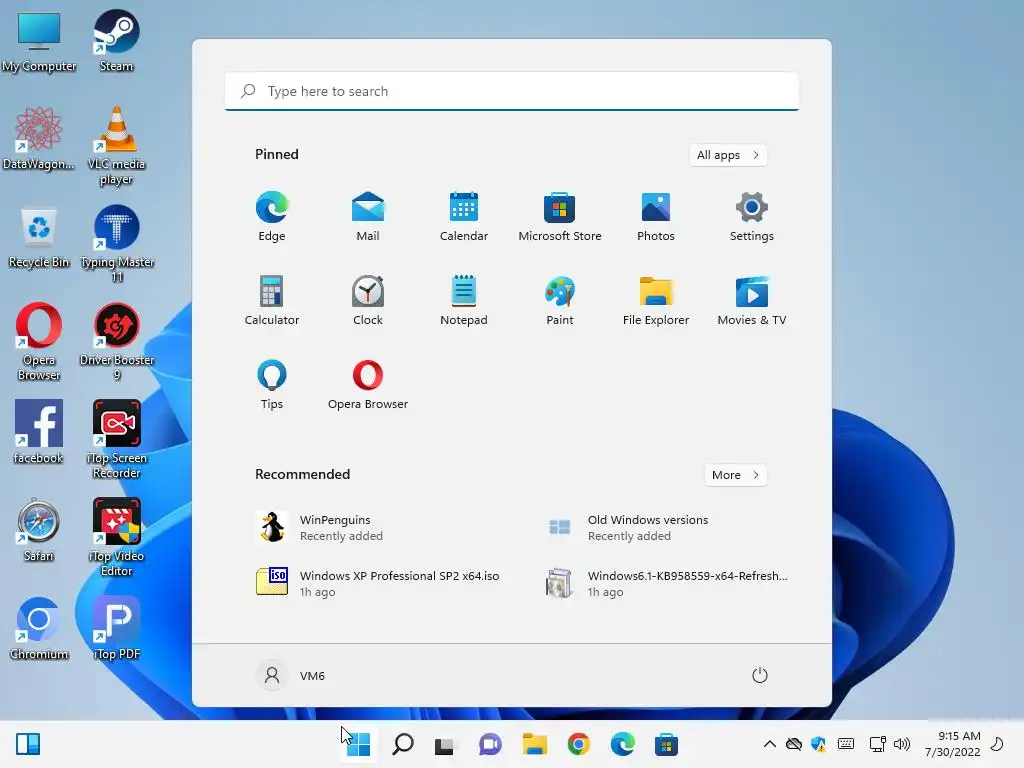Open Microsoft Store pinned app
1024x768 pixels.
pos(560,216)
